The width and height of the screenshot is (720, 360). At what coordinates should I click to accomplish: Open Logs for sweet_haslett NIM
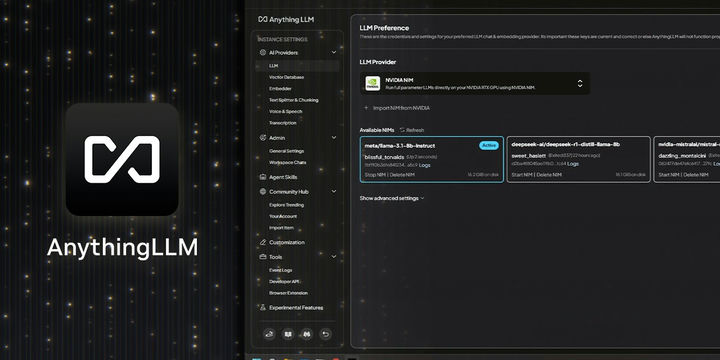573,164
